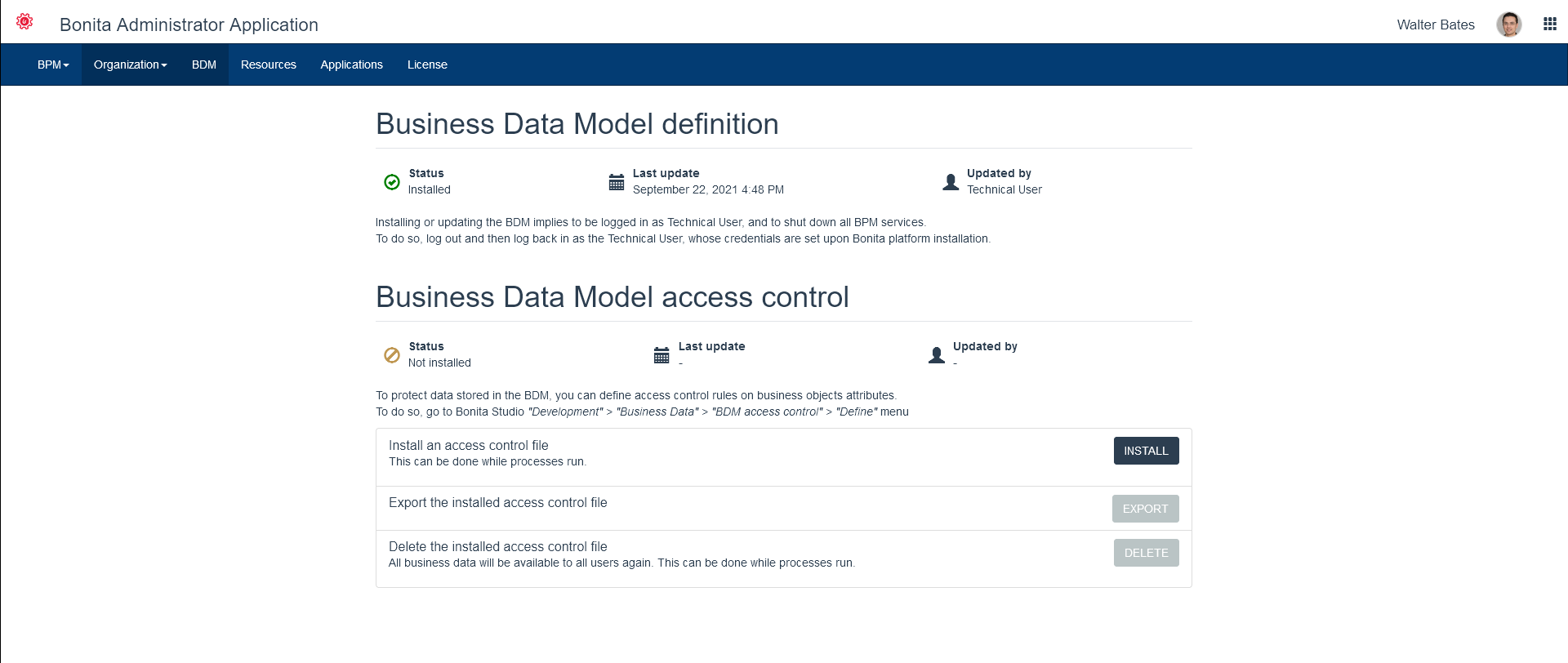1568x663 pixels.
Task: Click the orange Not installed status icon
Action: point(392,355)
